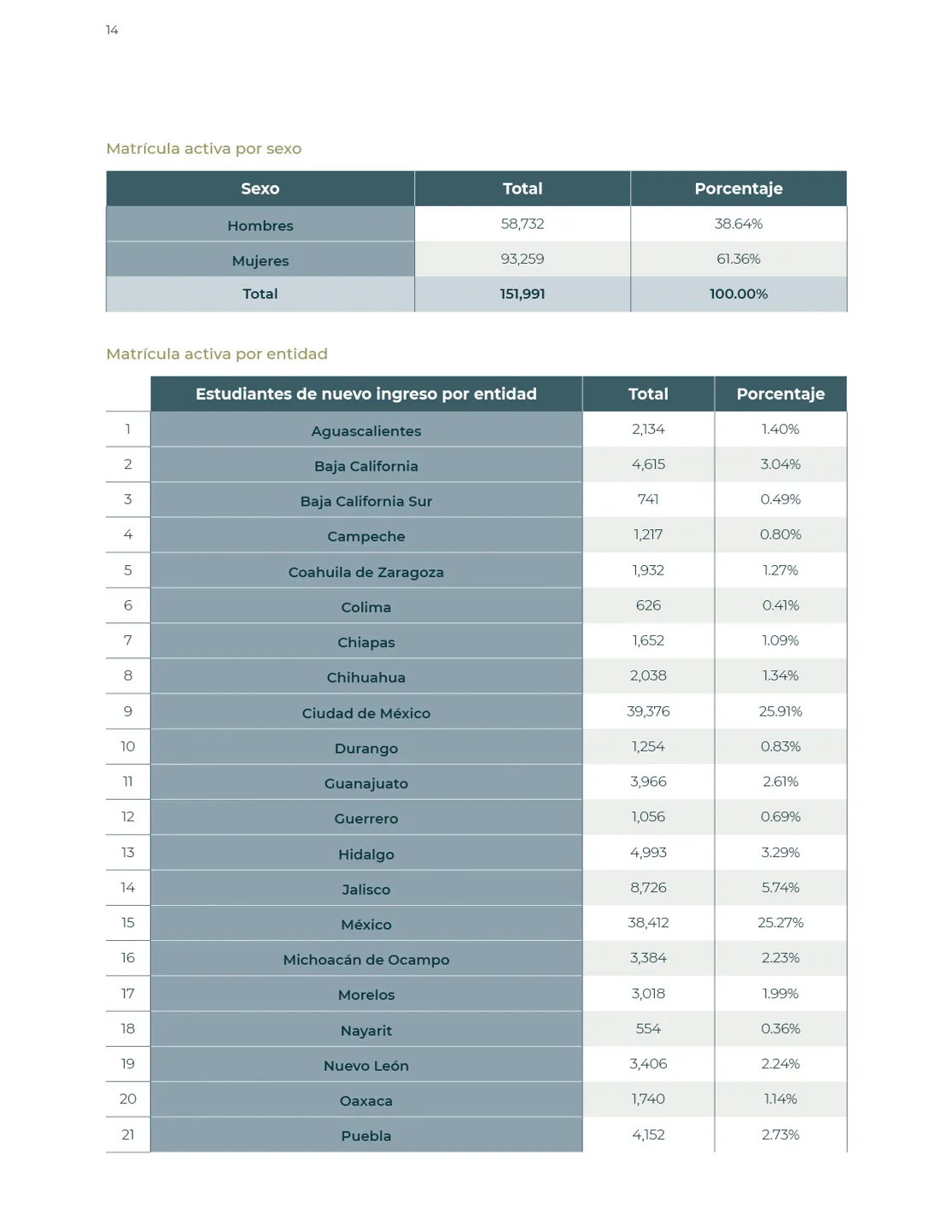Viewport: 952px width, 1232px height.
Task: Click the Mujeres total 93,259
Action: pos(523,259)
